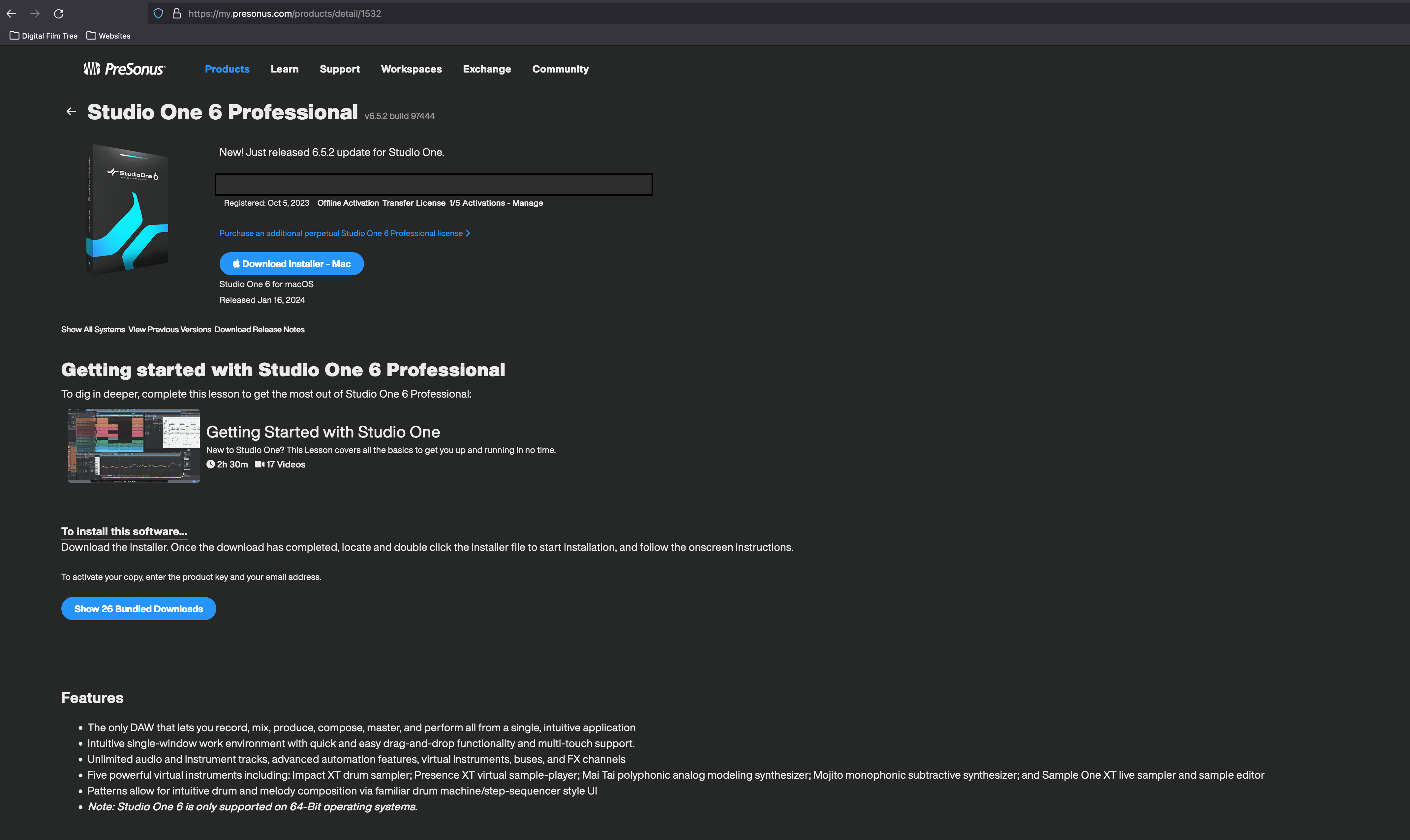1410x840 pixels.
Task: Open the Digital Film Tree bookmarks folder
Action: point(44,36)
